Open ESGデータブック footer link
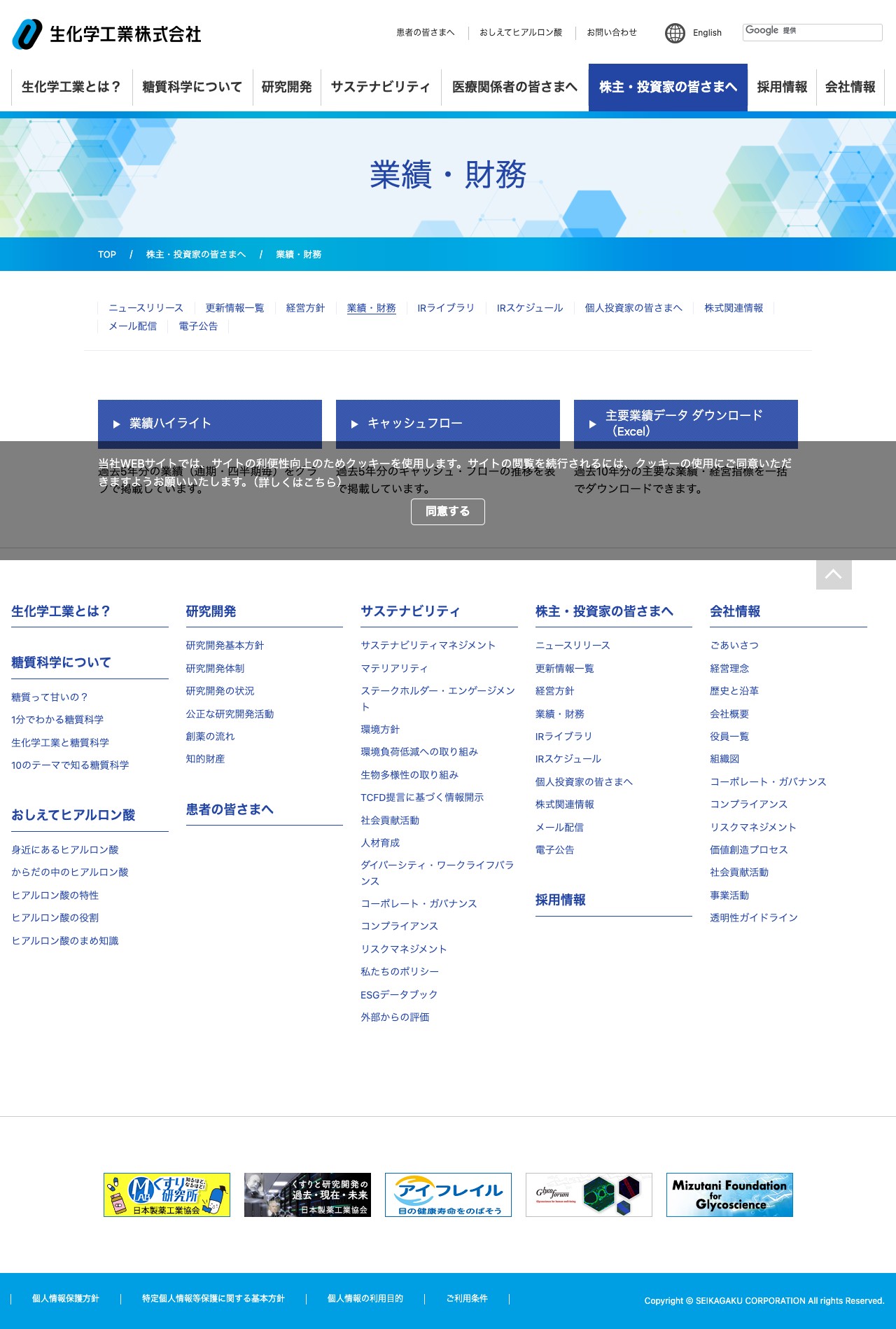896x1329 pixels. [x=399, y=995]
